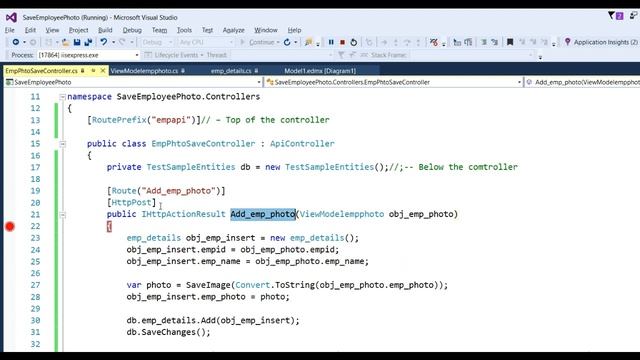Open the Debug menu
640x360 pixels.
coord(132,30)
